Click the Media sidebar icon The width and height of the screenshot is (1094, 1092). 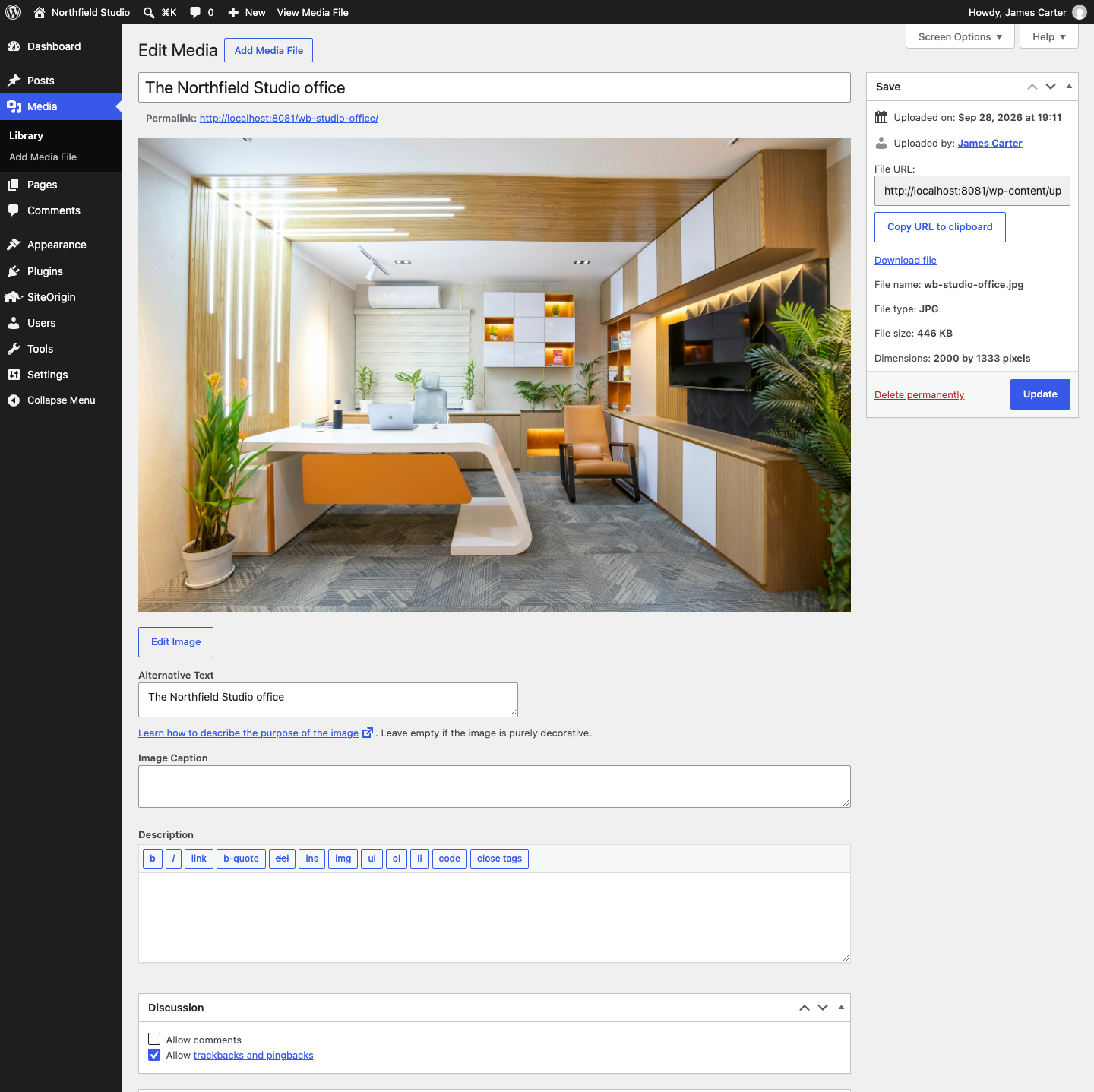click(x=14, y=106)
